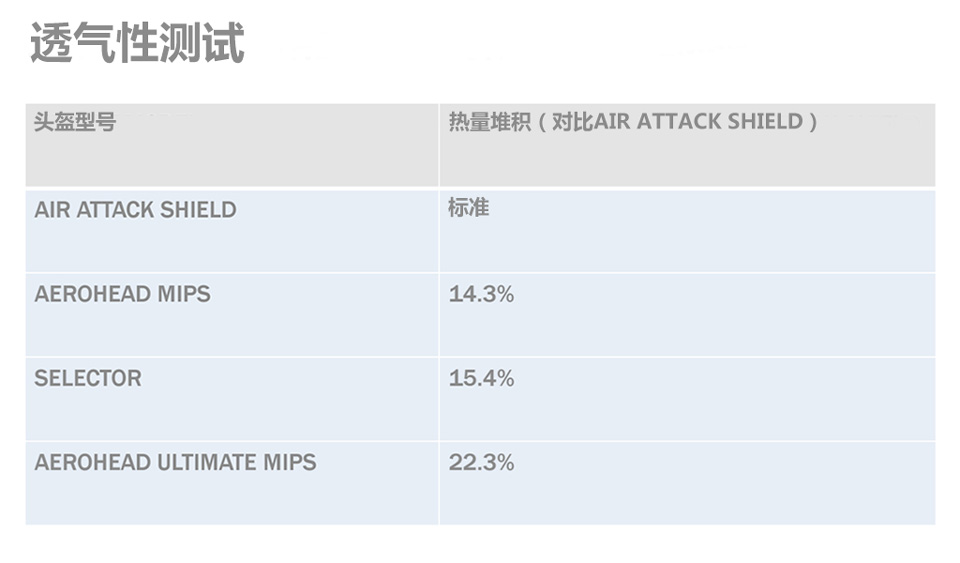Click the 15.4% value
This screenshot has height=563, width=960.
[481, 378]
